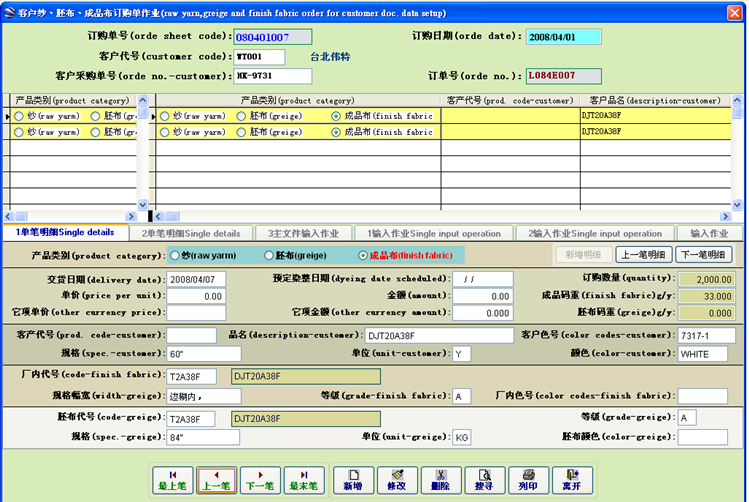Image resolution: width=749 pixels, height=502 pixels.
Task: Select finish fabric radio in details panel
Action: (x=363, y=256)
